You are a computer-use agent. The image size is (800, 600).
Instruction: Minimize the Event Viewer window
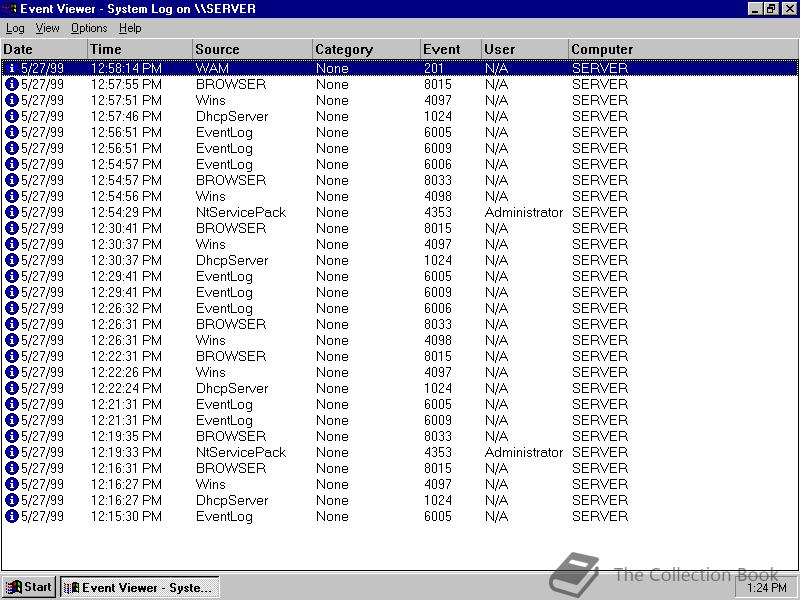(x=756, y=9)
